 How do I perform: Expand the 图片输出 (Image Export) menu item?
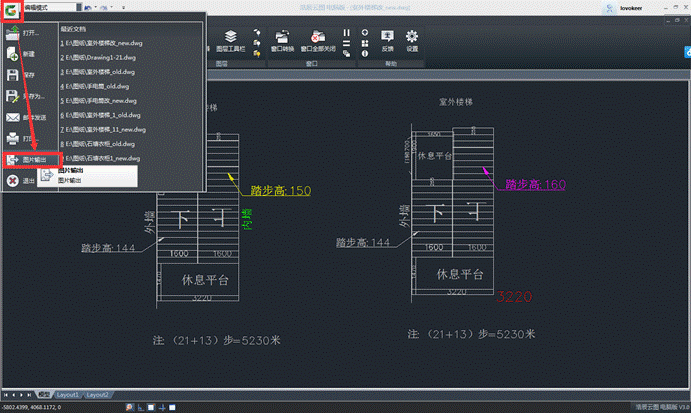coord(30,160)
